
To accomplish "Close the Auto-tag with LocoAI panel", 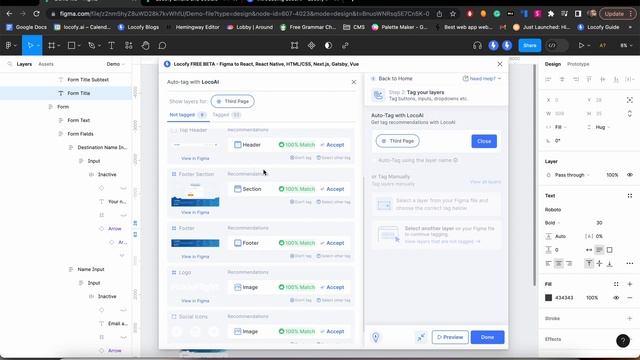I will point(354,82).
